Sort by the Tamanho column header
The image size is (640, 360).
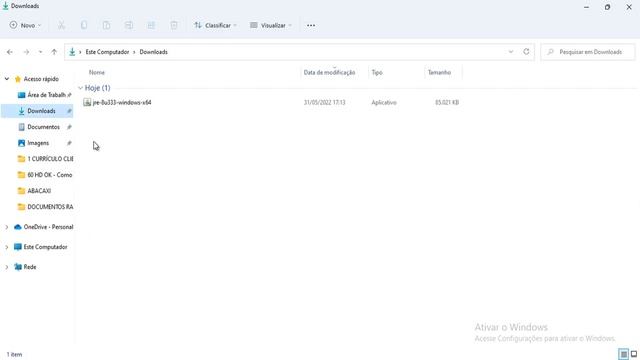[439, 72]
